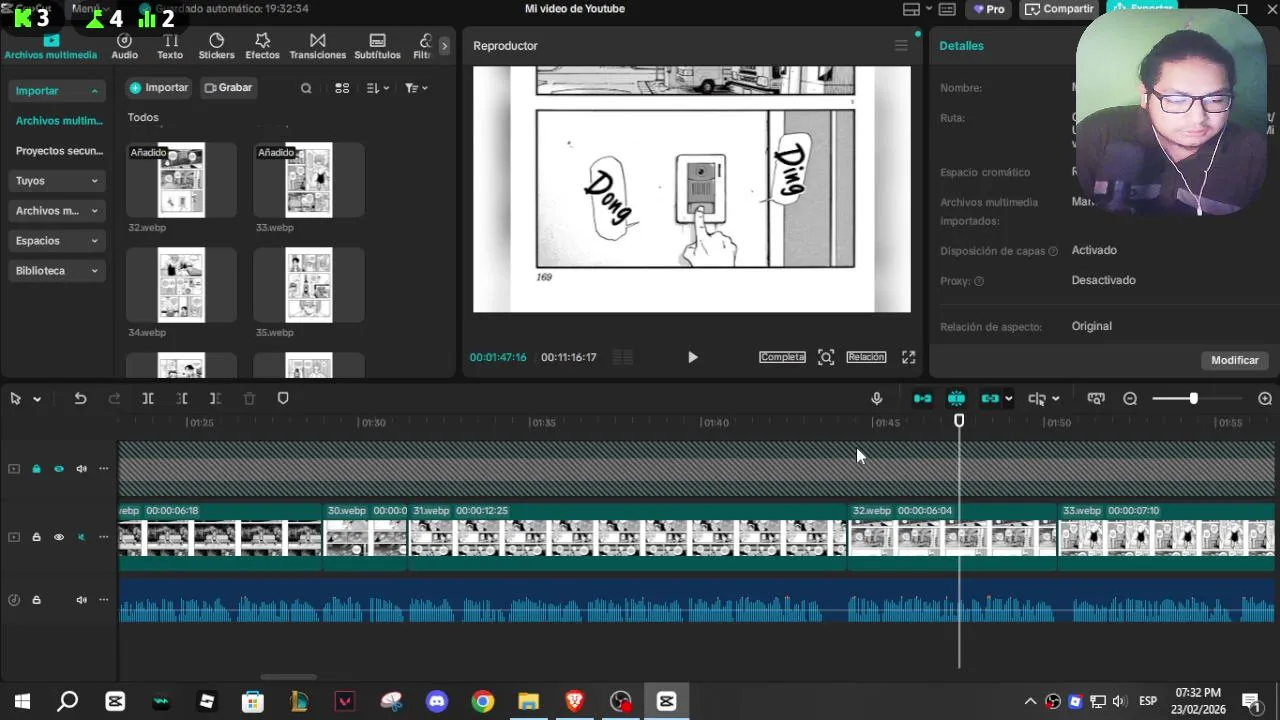
Task: Unlock the top video track
Action: pos(36,469)
